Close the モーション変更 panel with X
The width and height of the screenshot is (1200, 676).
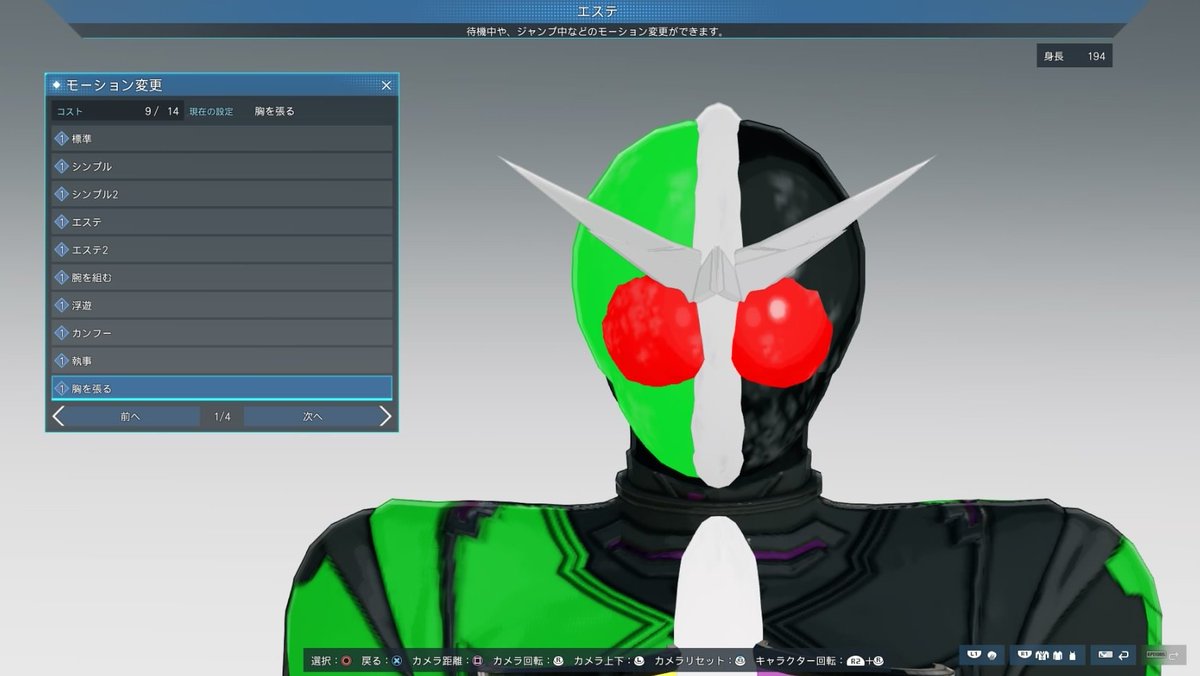pos(386,86)
